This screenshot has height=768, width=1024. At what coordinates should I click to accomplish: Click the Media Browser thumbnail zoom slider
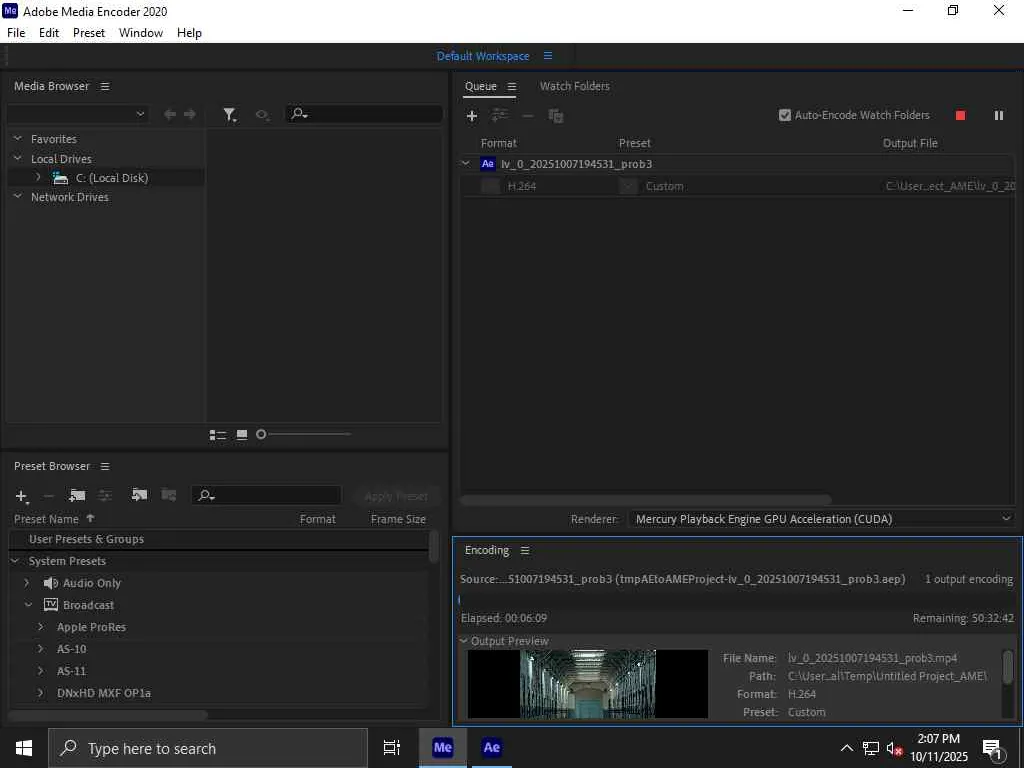304,434
